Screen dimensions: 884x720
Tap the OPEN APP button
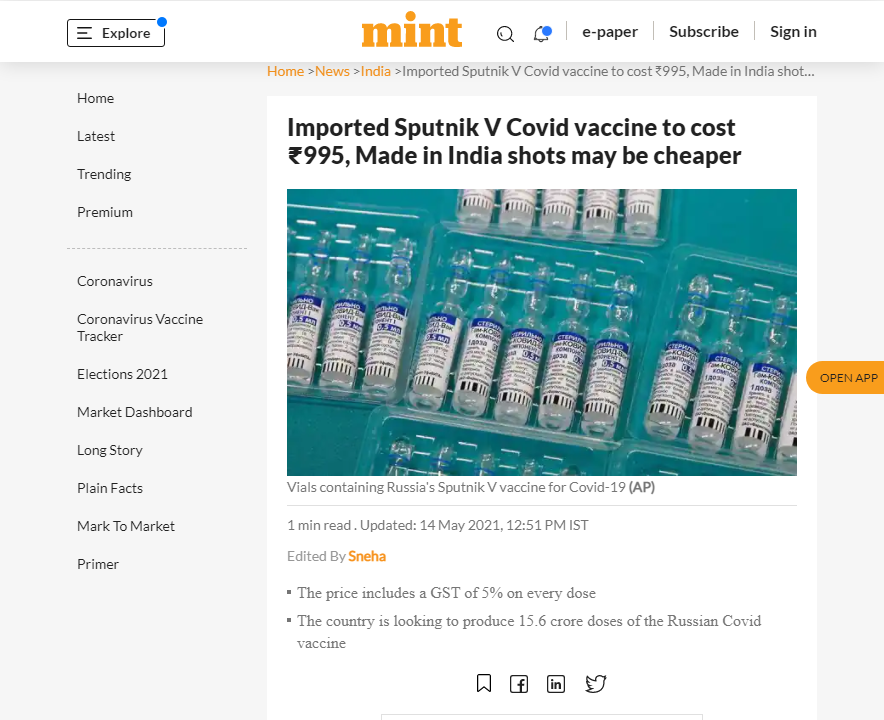848,377
